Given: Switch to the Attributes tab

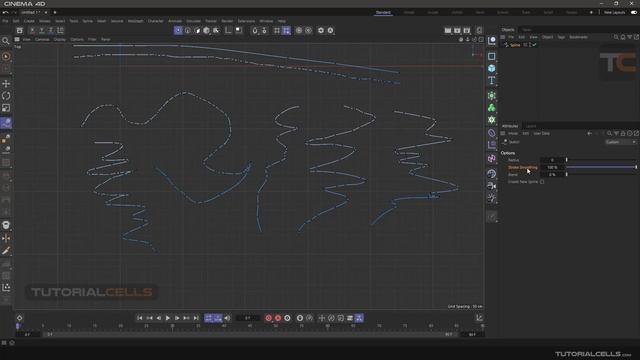Looking at the screenshot, I should (x=510, y=126).
